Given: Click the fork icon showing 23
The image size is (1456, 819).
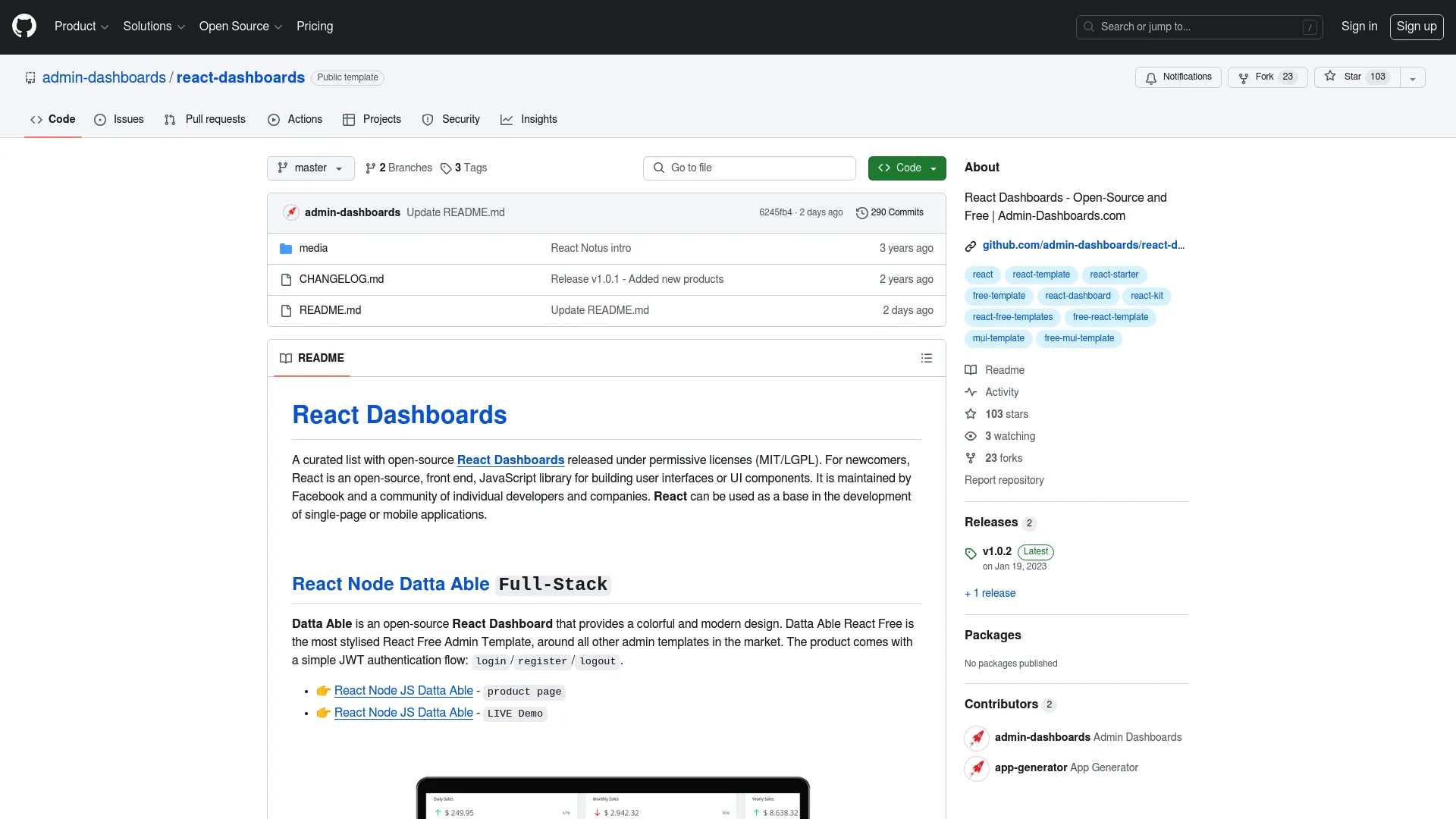Looking at the screenshot, I should (1265, 77).
